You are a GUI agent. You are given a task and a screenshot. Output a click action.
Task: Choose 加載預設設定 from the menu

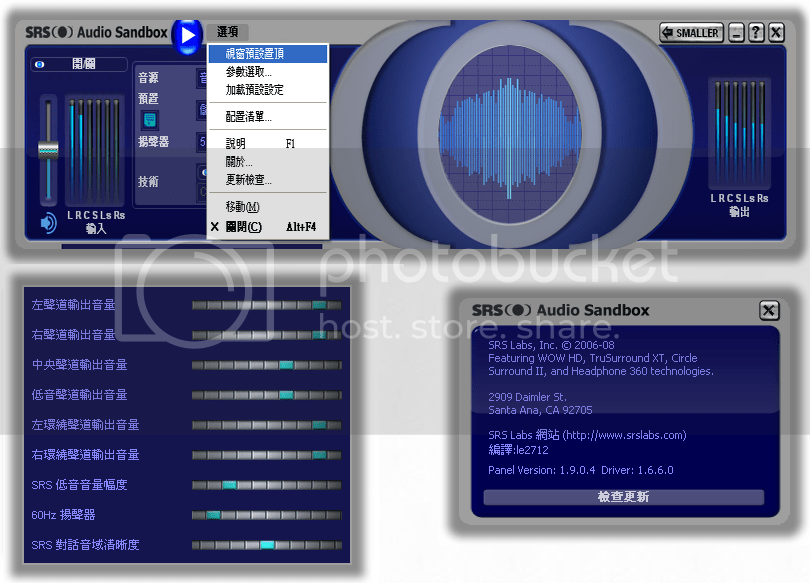[268, 90]
